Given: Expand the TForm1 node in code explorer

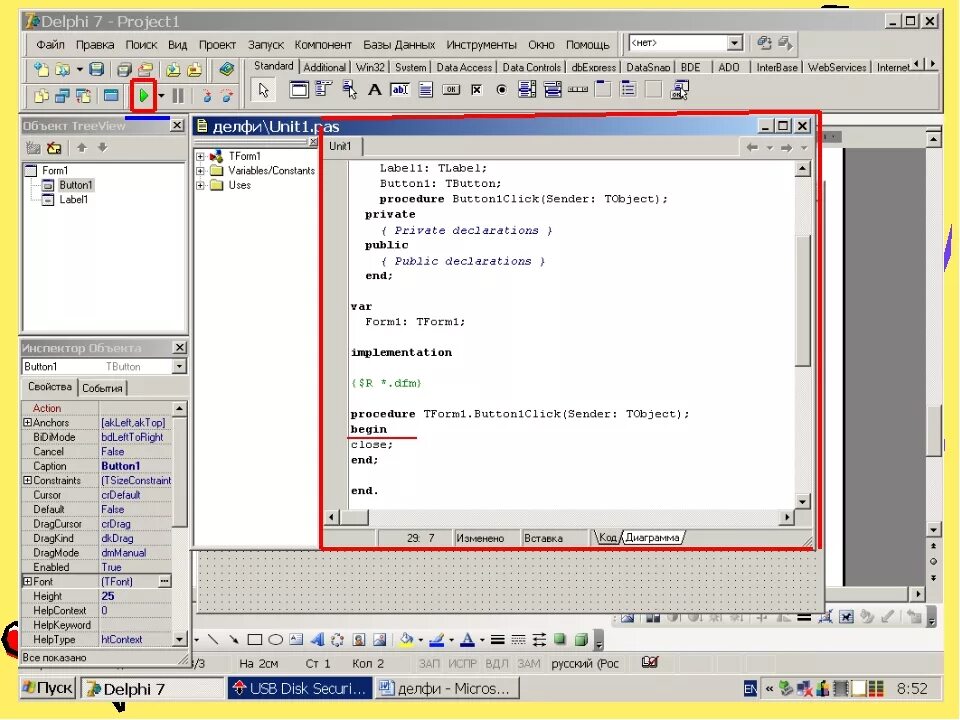Looking at the screenshot, I should [200, 157].
